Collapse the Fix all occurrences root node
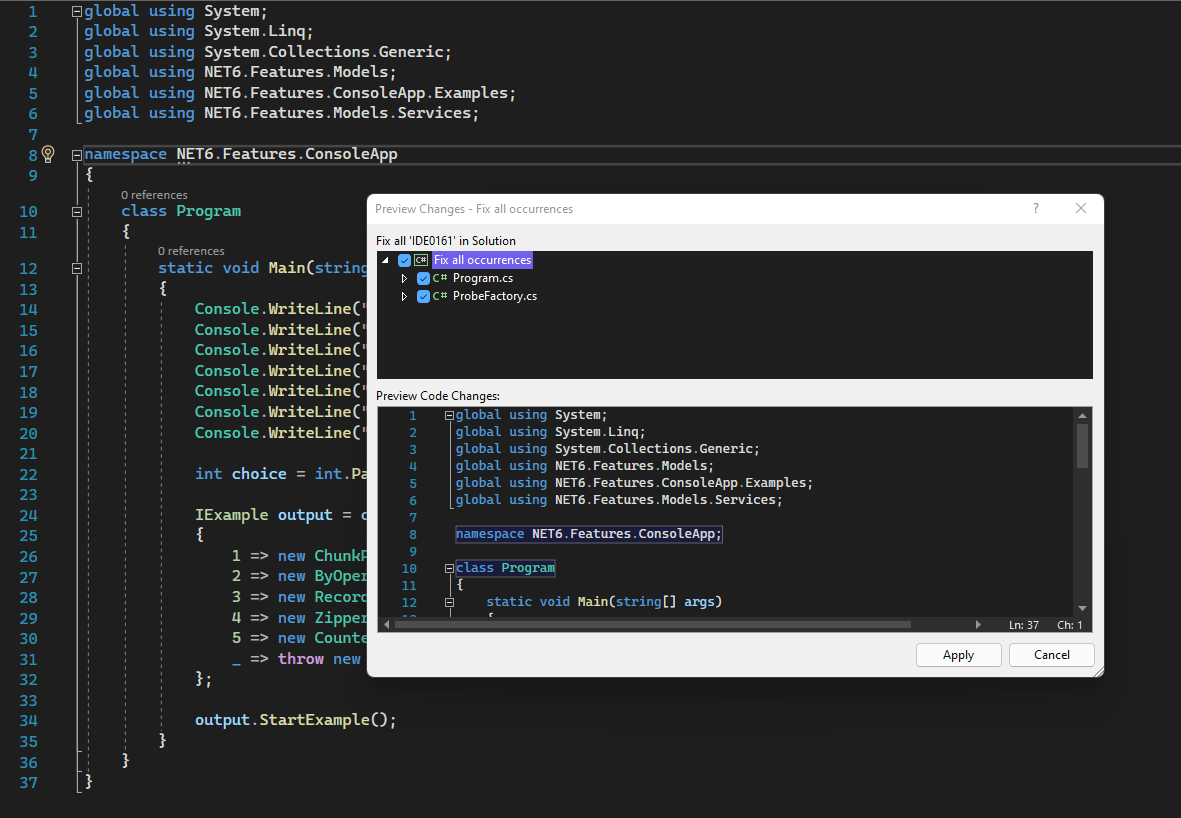Image resolution: width=1181 pixels, height=818 pixels. tap(385, 259)
